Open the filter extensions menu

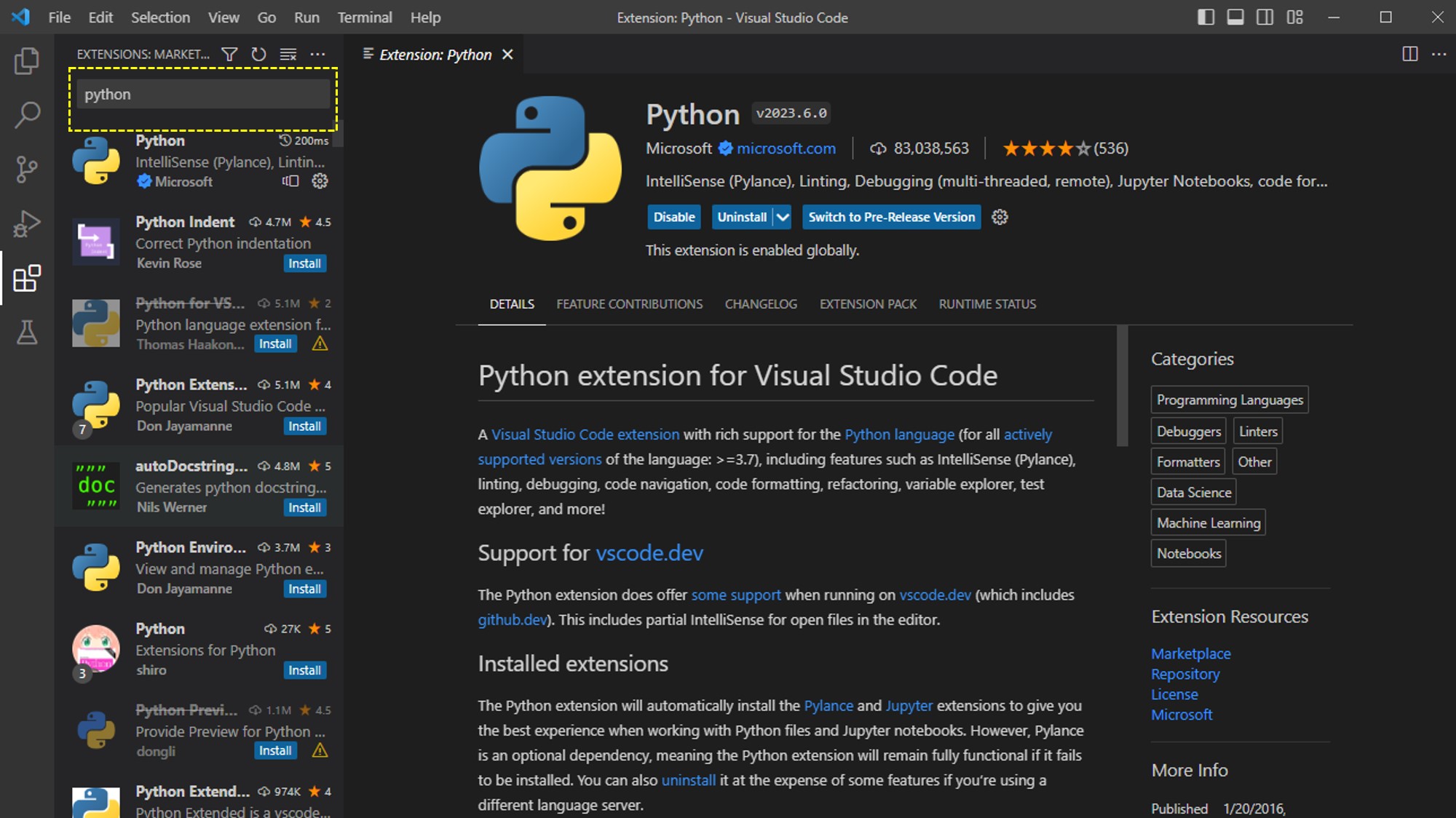(229, 53)
